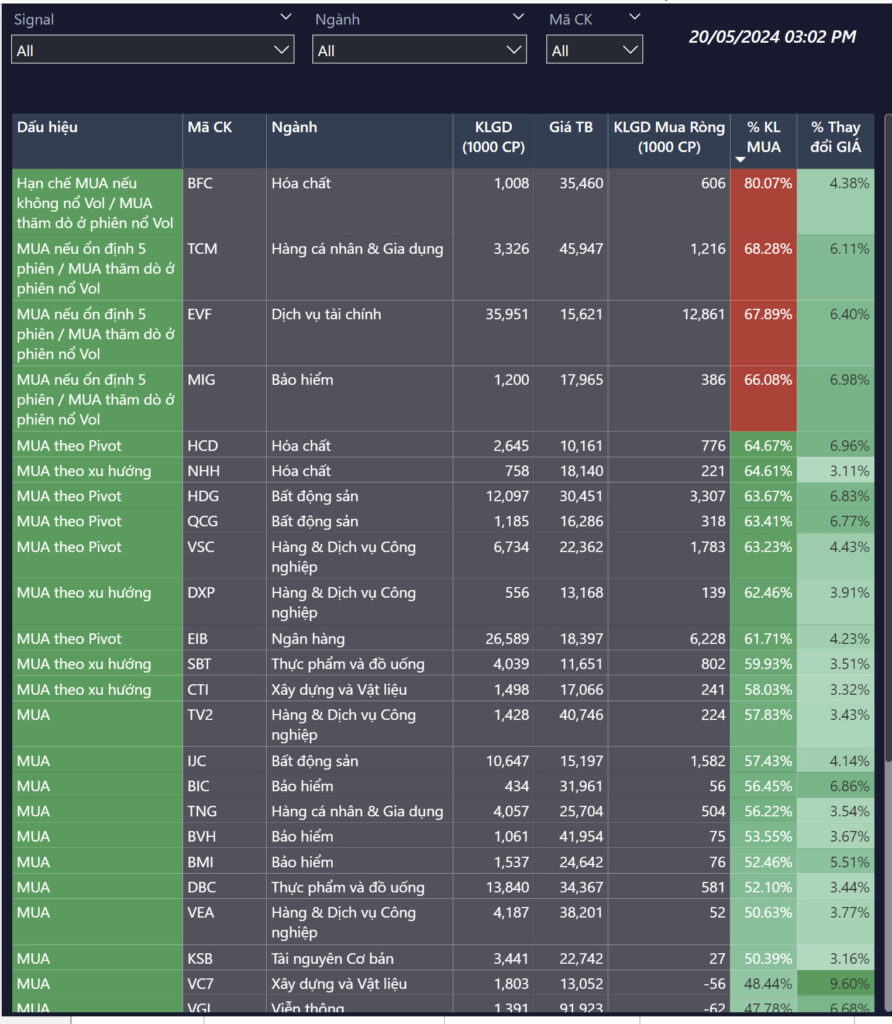Sort by KLGD Mua Ròng column header

point(668,137)
